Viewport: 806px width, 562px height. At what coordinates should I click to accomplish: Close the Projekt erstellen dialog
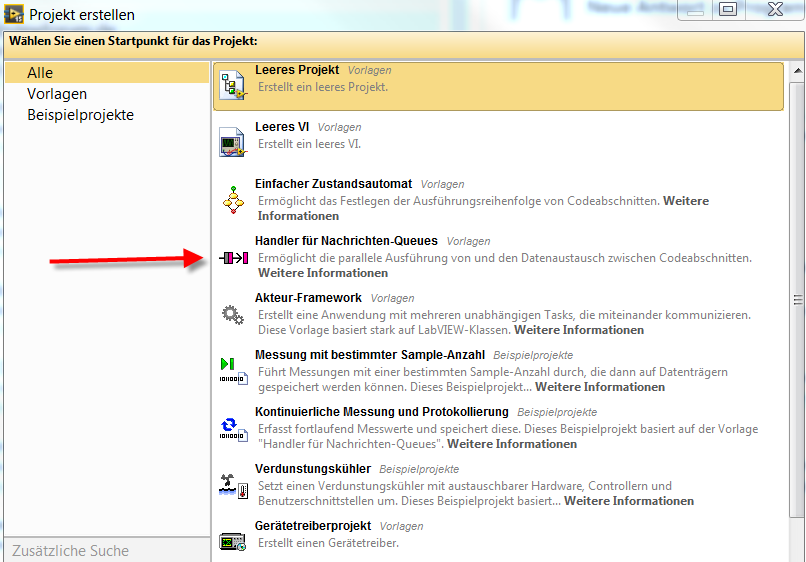pyautogui.click(x=775, y=9)
